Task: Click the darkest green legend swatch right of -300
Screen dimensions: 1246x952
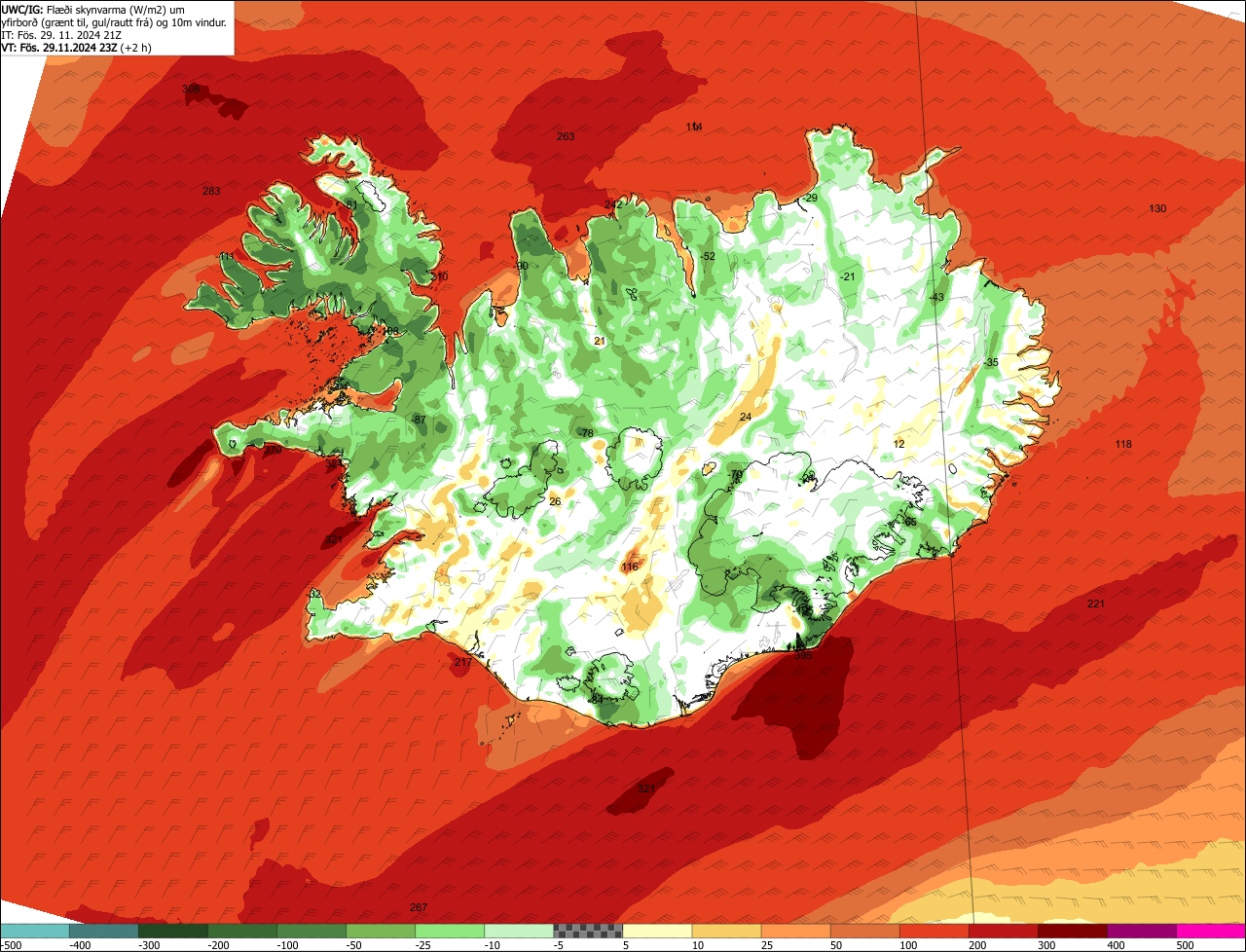Action: [x=173, y=930]
